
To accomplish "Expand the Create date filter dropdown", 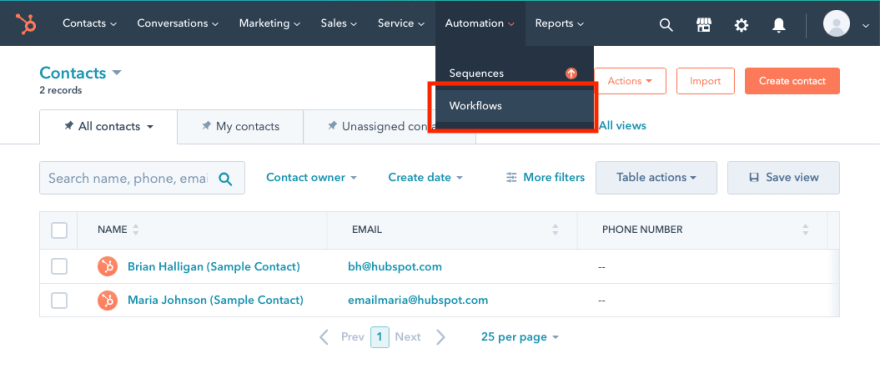I will pos(425,177).
